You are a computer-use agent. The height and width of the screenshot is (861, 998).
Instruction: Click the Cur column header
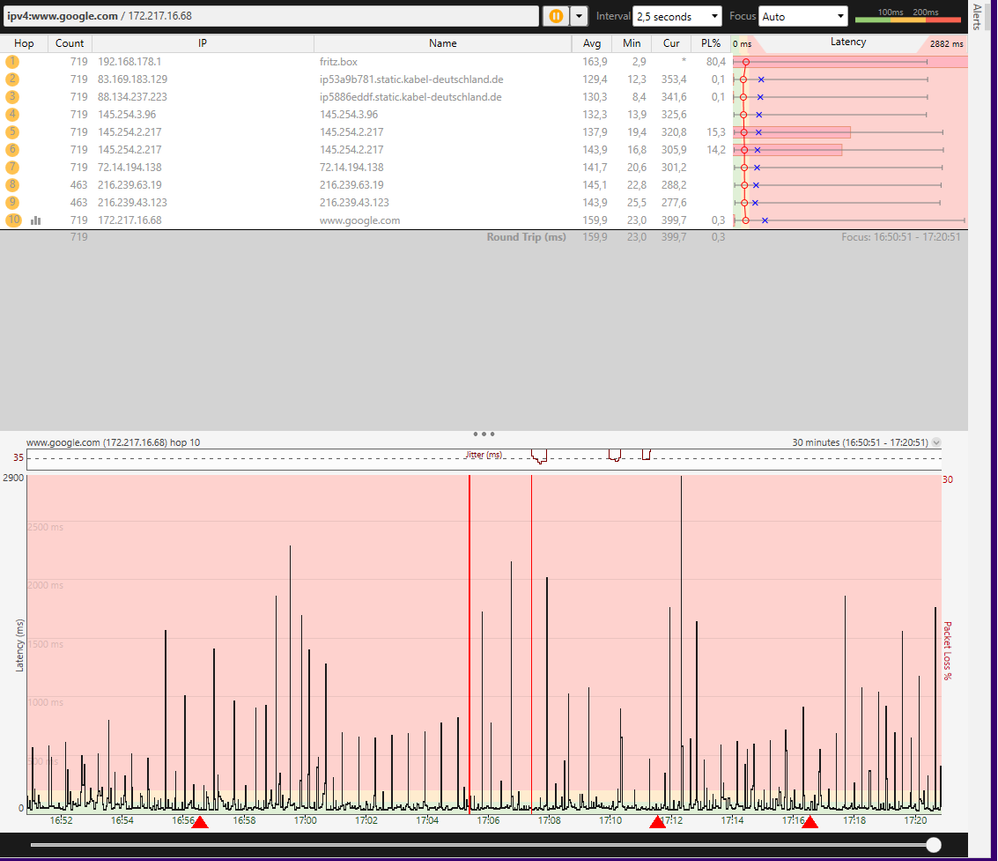point(671,43)
